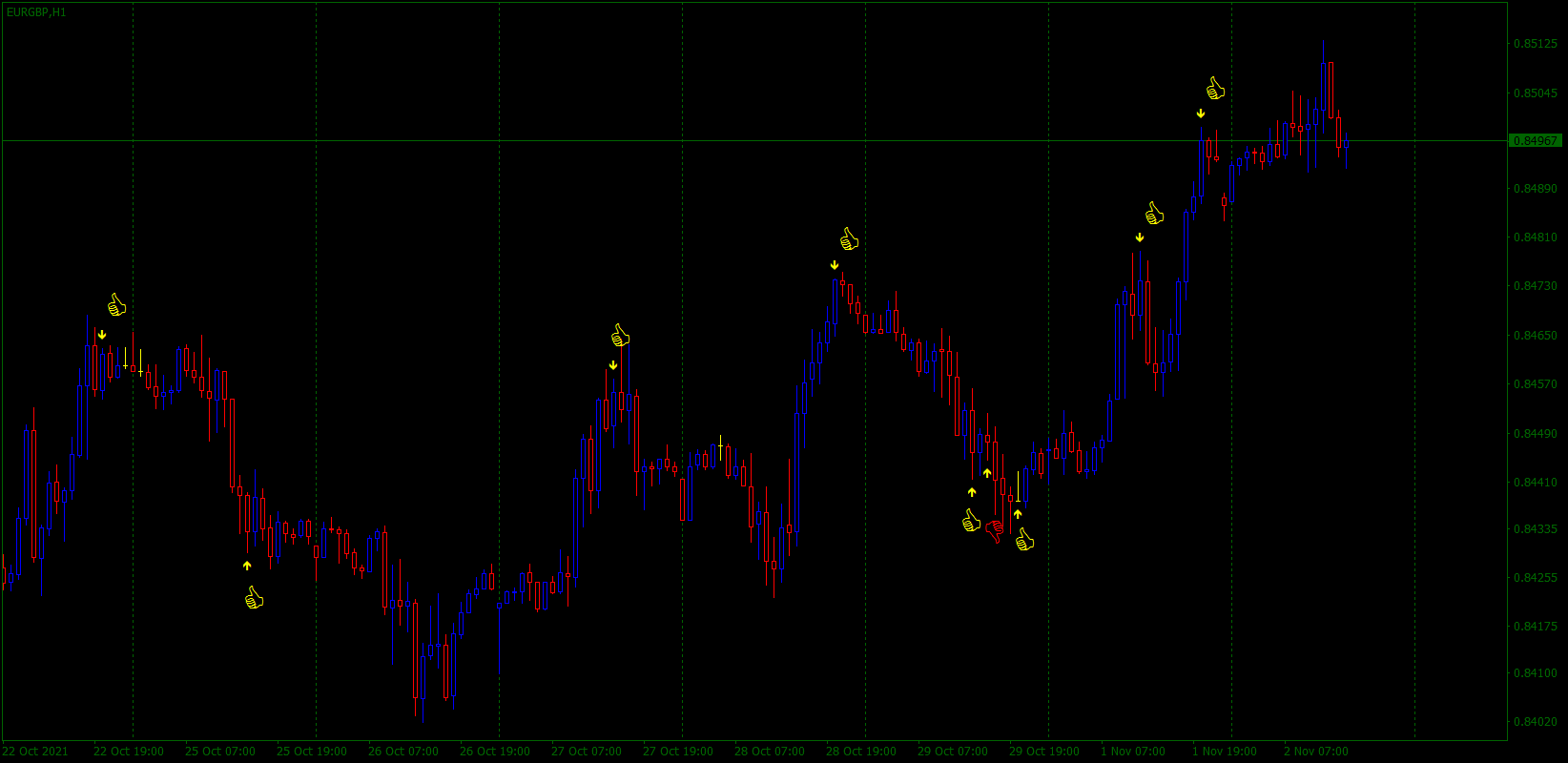Click the 0.84255 price scale label
Image resolution: width=1568 pixels, height=763 pixels.
pos(1536,578)
